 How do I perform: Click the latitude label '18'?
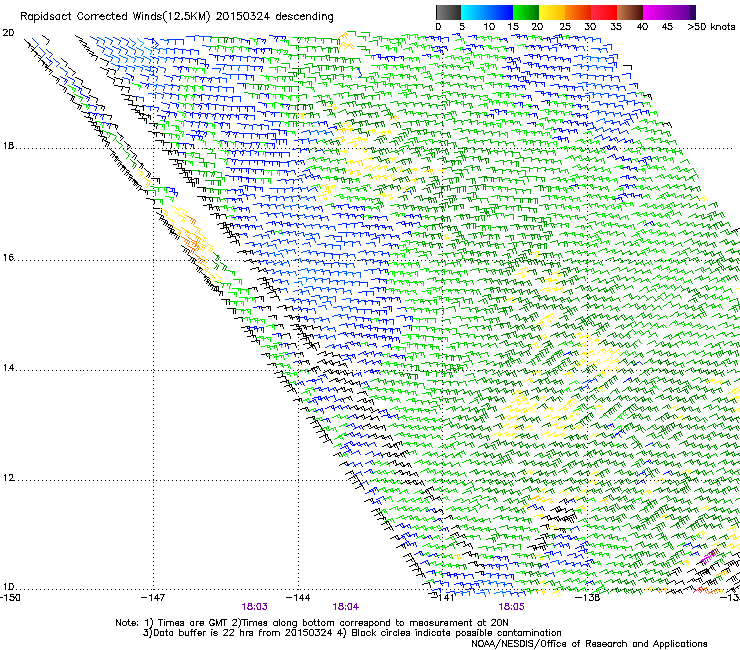pyautogui.click(x=8, y=146)
